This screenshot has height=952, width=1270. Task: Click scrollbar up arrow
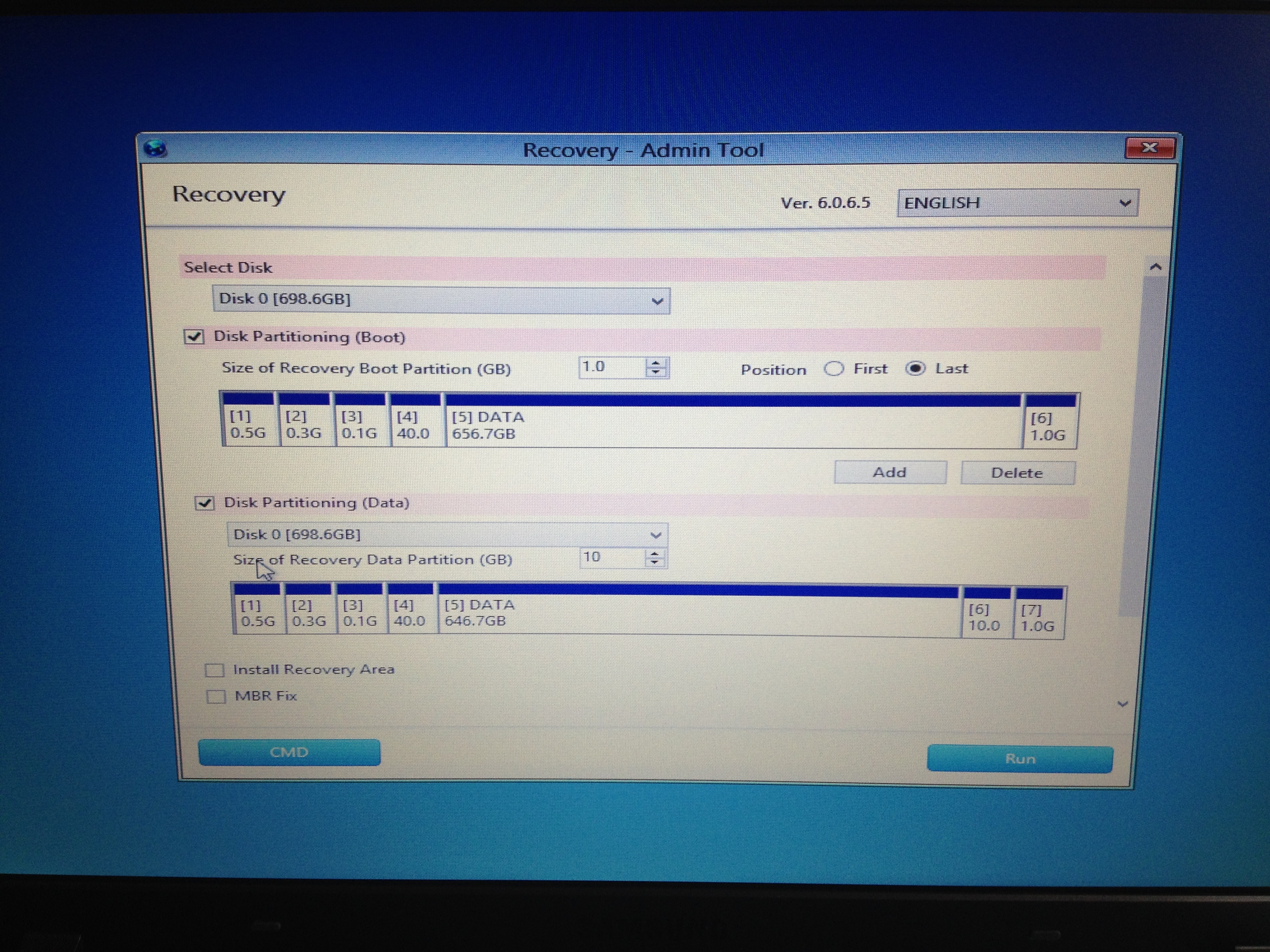click(x=1155, y=266)
